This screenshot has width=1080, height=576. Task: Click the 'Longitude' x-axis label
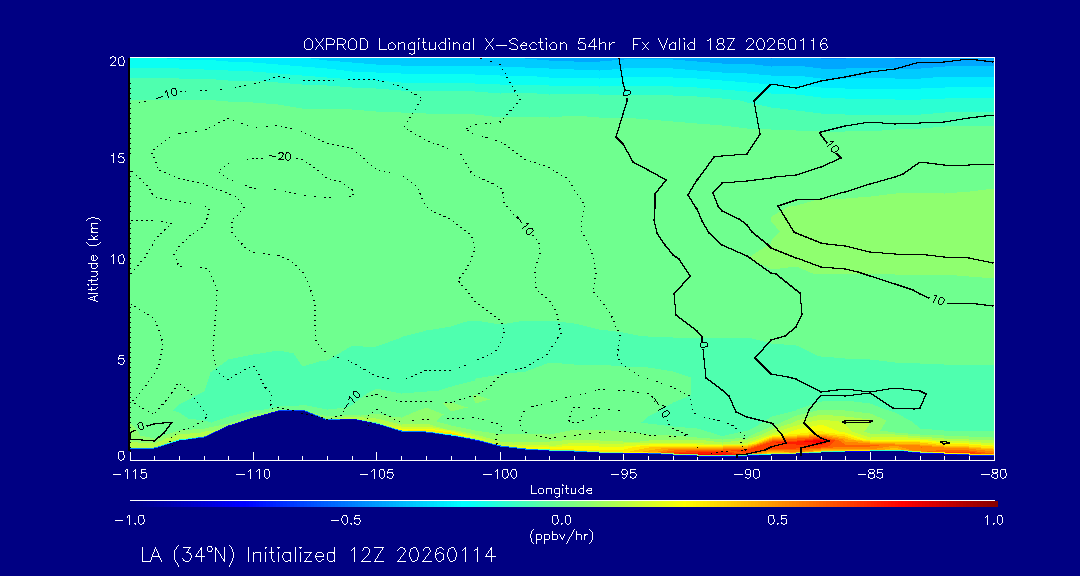point(561,490)
